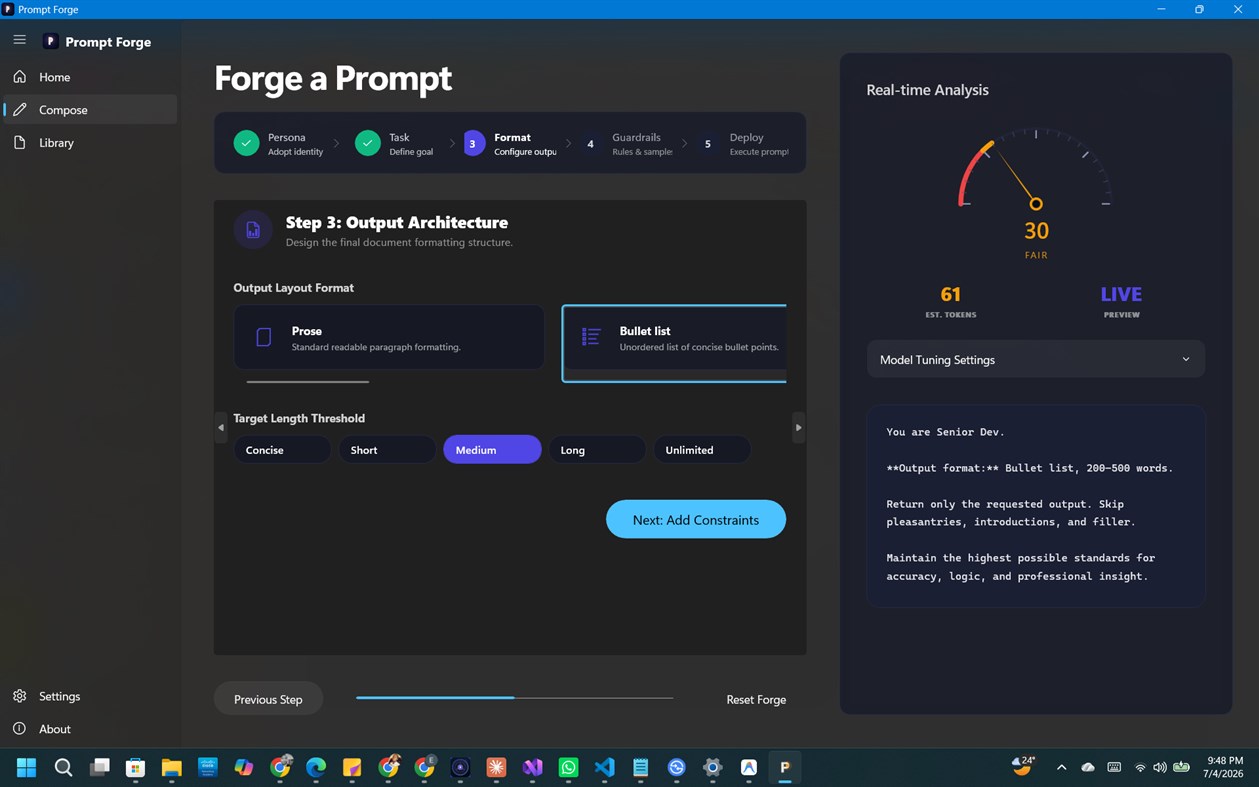Click Reset Forge
The height and width of the screenshot is (787, 1259).
pyautogui.click(x=756, y=699)
